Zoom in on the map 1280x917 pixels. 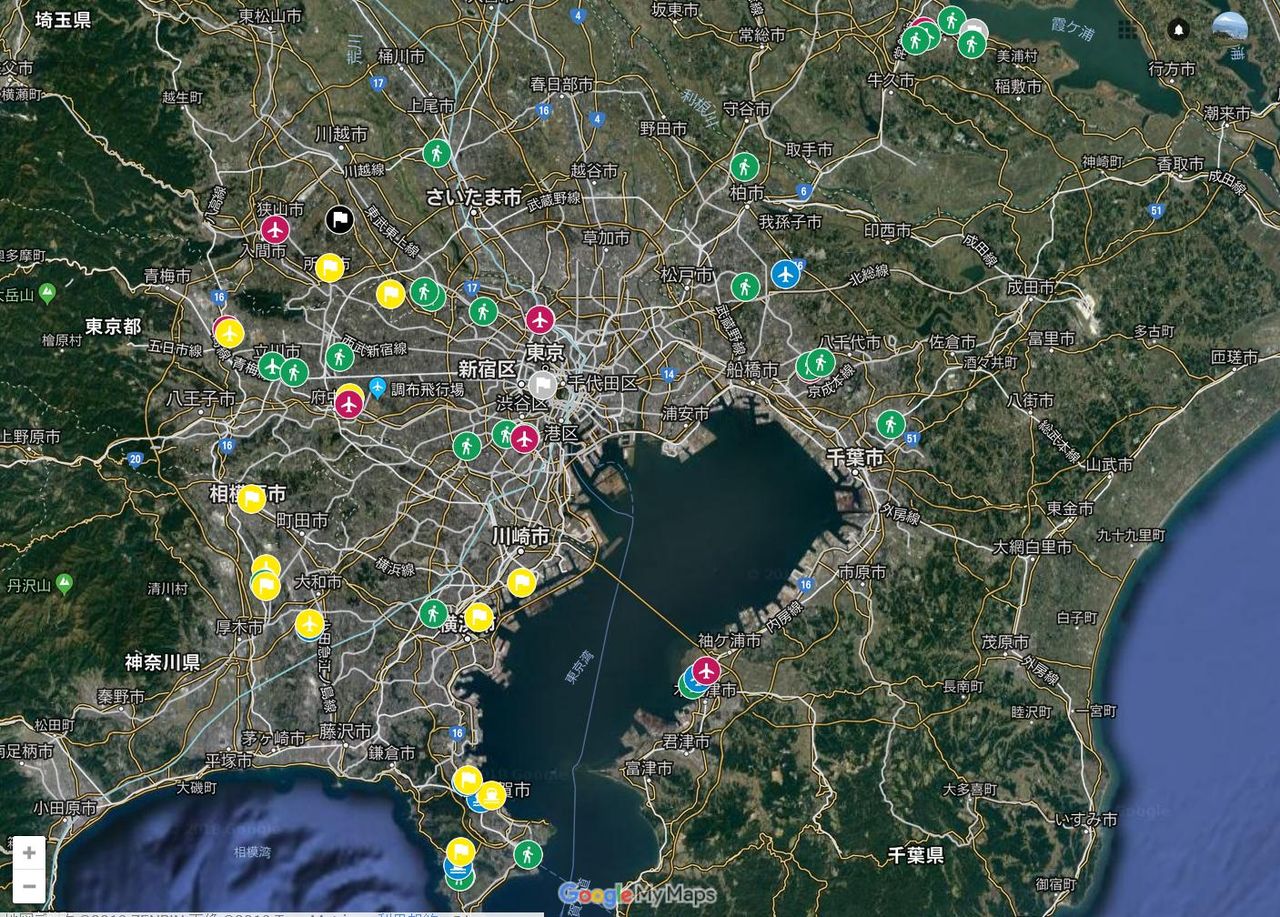(x=29, y=853)
